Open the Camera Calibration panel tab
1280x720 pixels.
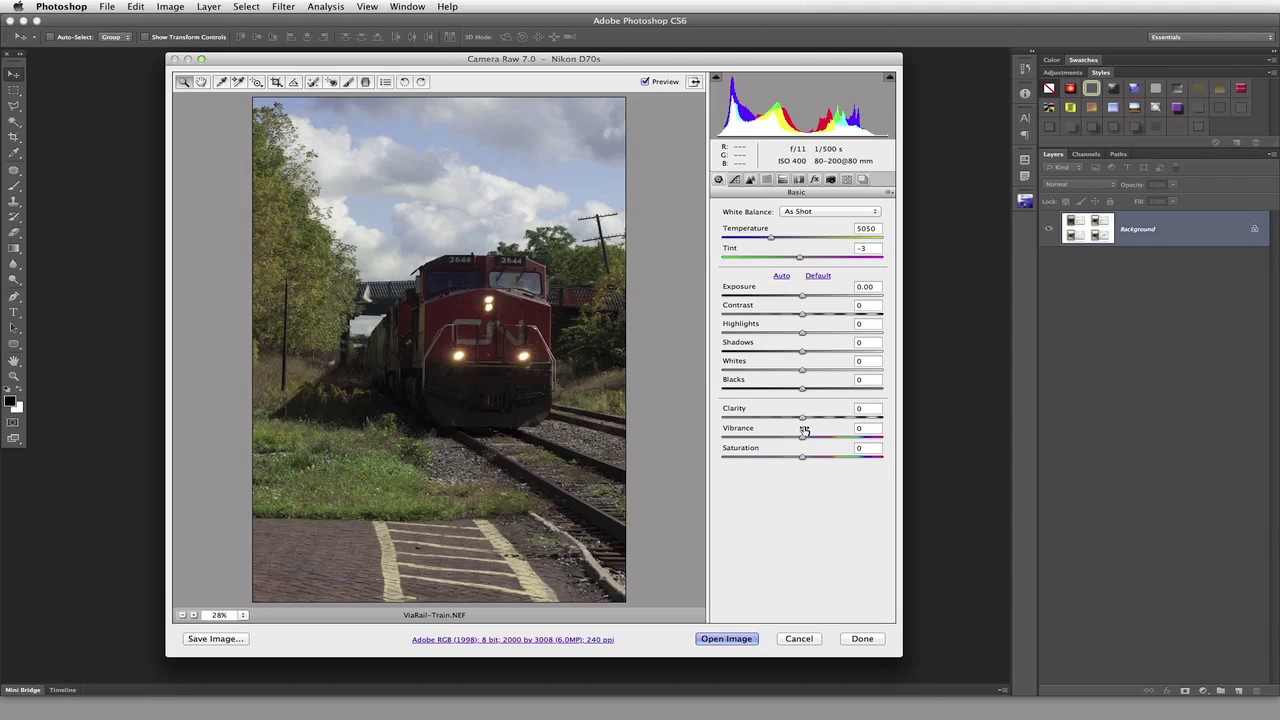tap(830, 180)
